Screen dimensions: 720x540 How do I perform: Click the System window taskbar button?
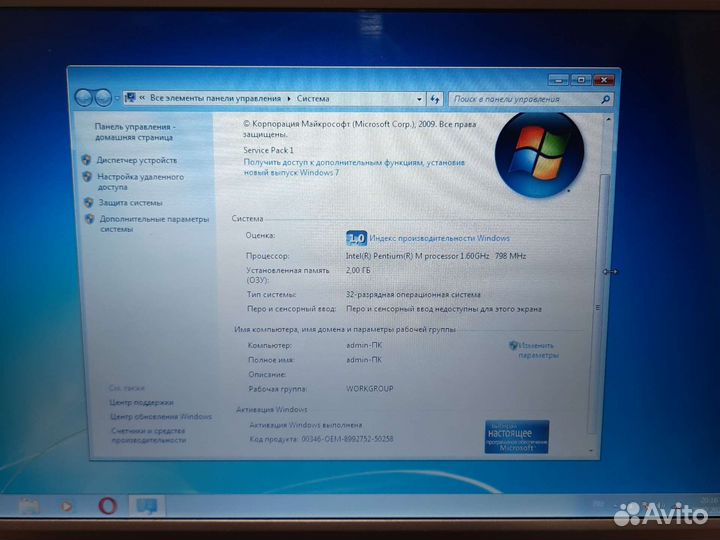click(146, 506)
